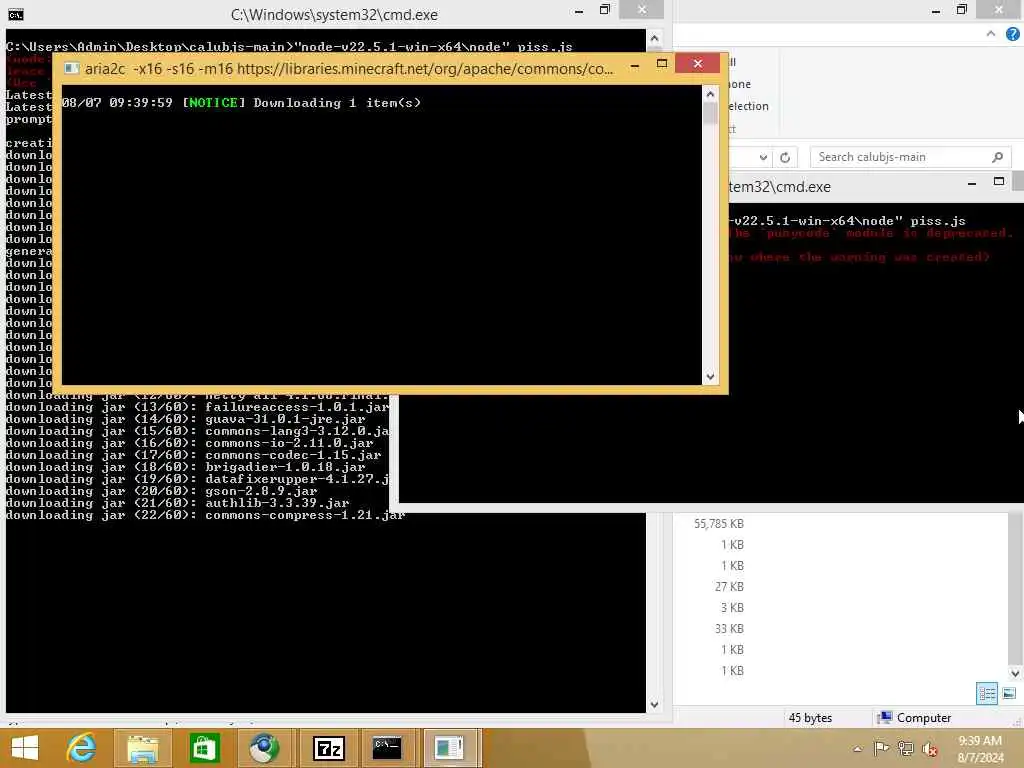Minimize the aria2c console window
The height and width of the screenshot is (768, 1024).
634,65
